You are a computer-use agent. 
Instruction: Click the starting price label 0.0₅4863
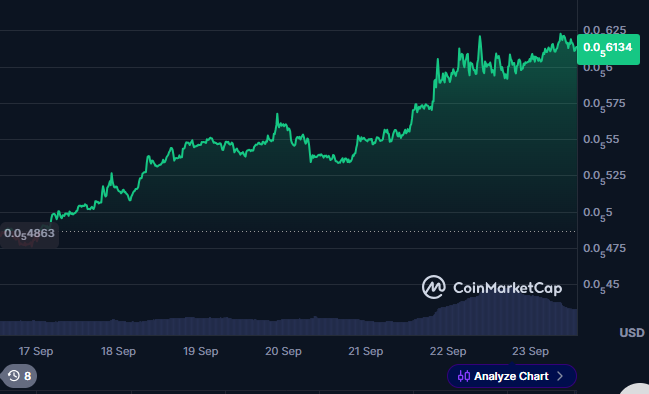point(29,234)
